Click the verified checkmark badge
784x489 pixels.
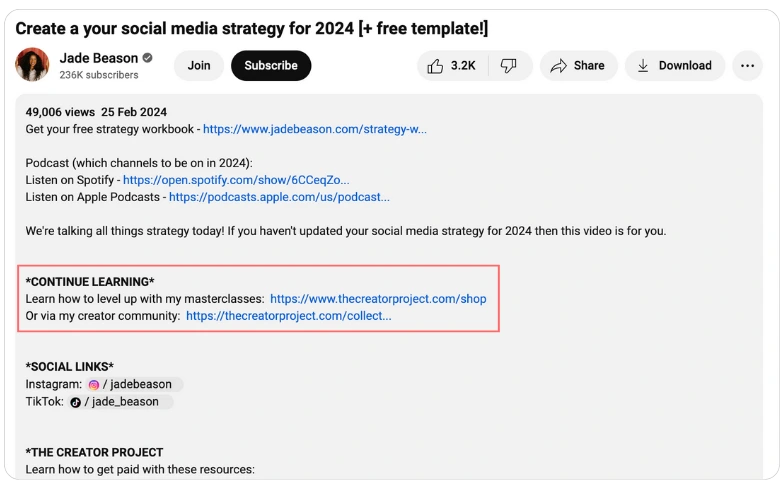(x=148, y=58)
